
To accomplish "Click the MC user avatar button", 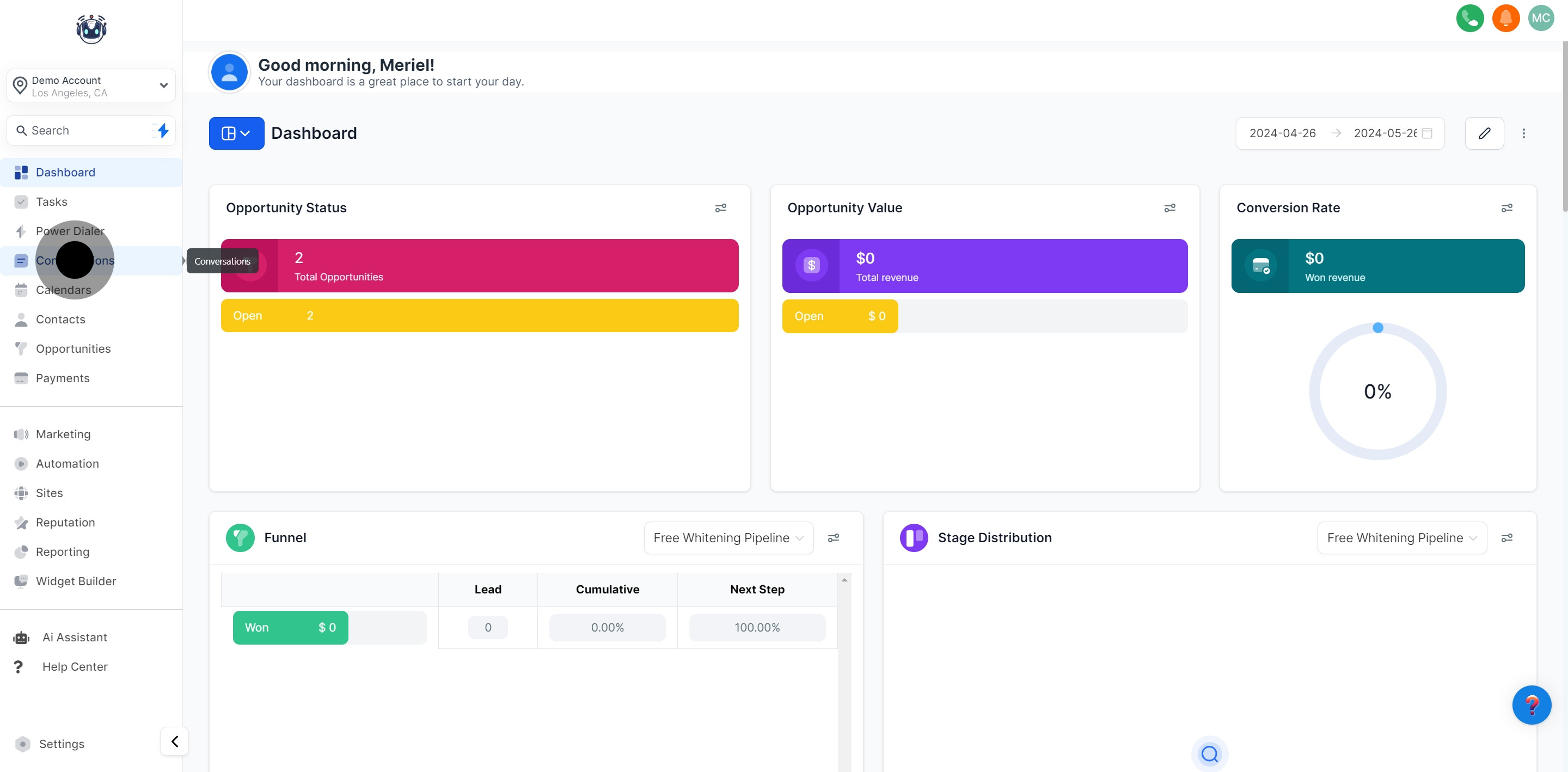I will [1541, 17].
